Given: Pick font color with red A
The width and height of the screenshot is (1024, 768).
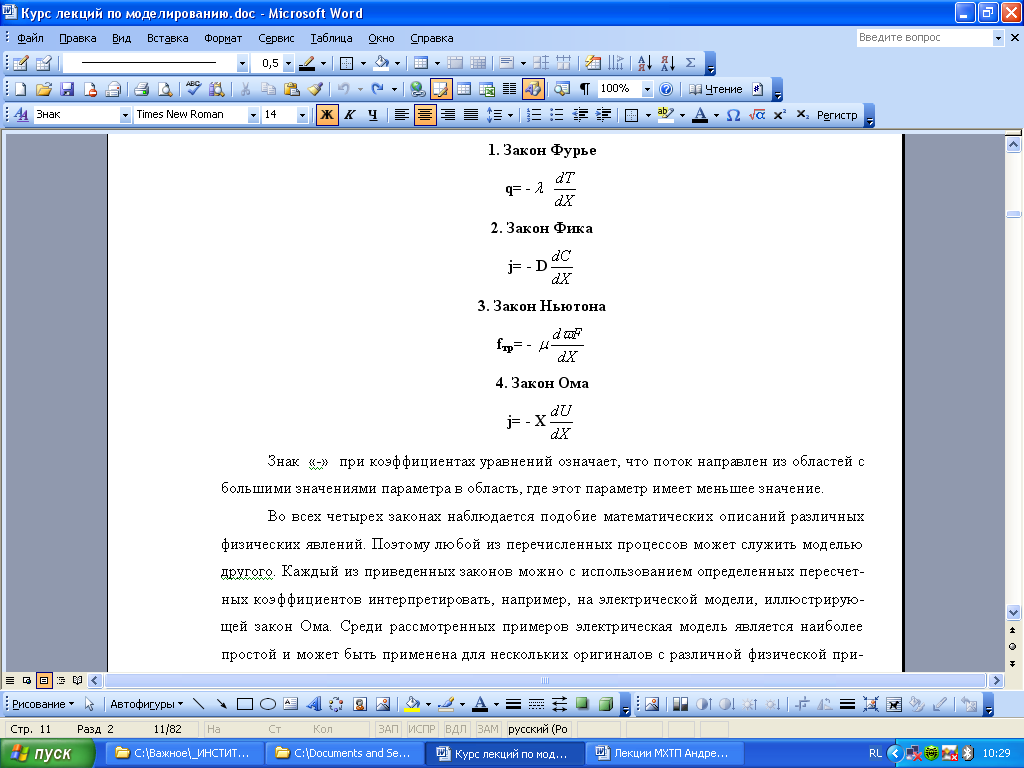Looking at the screenshot, I should point(700,115).
